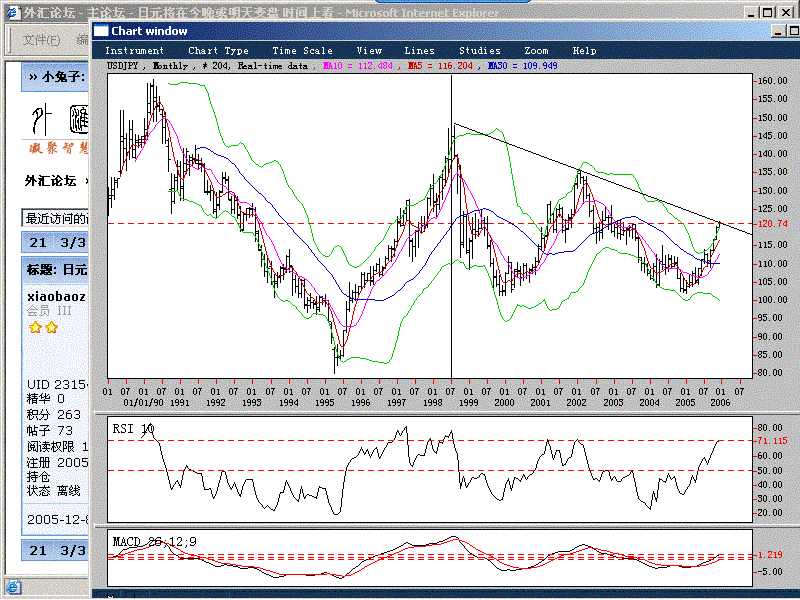Click the 80.00 price axis label
The image size is (800, 600).
point(770,372)
